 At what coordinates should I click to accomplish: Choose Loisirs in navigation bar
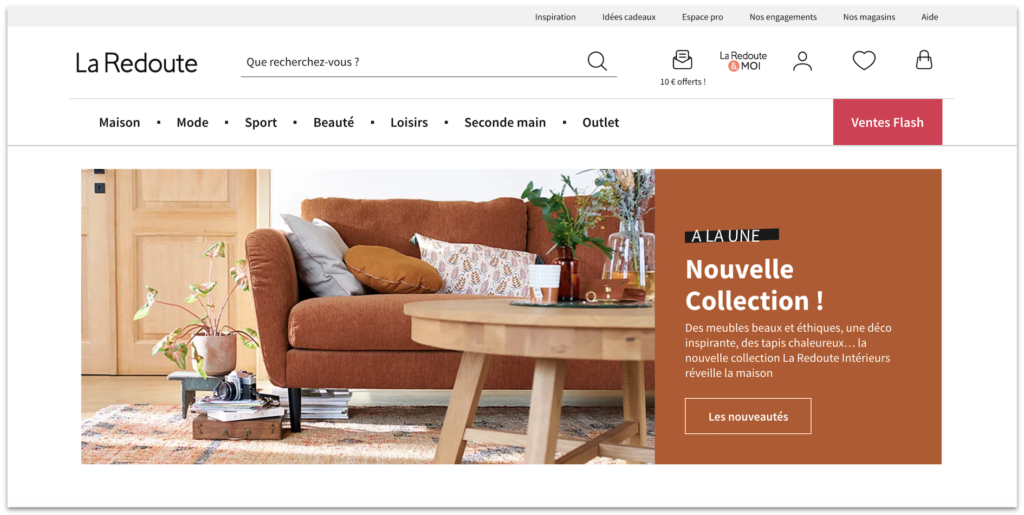click(x=409, y=123)
